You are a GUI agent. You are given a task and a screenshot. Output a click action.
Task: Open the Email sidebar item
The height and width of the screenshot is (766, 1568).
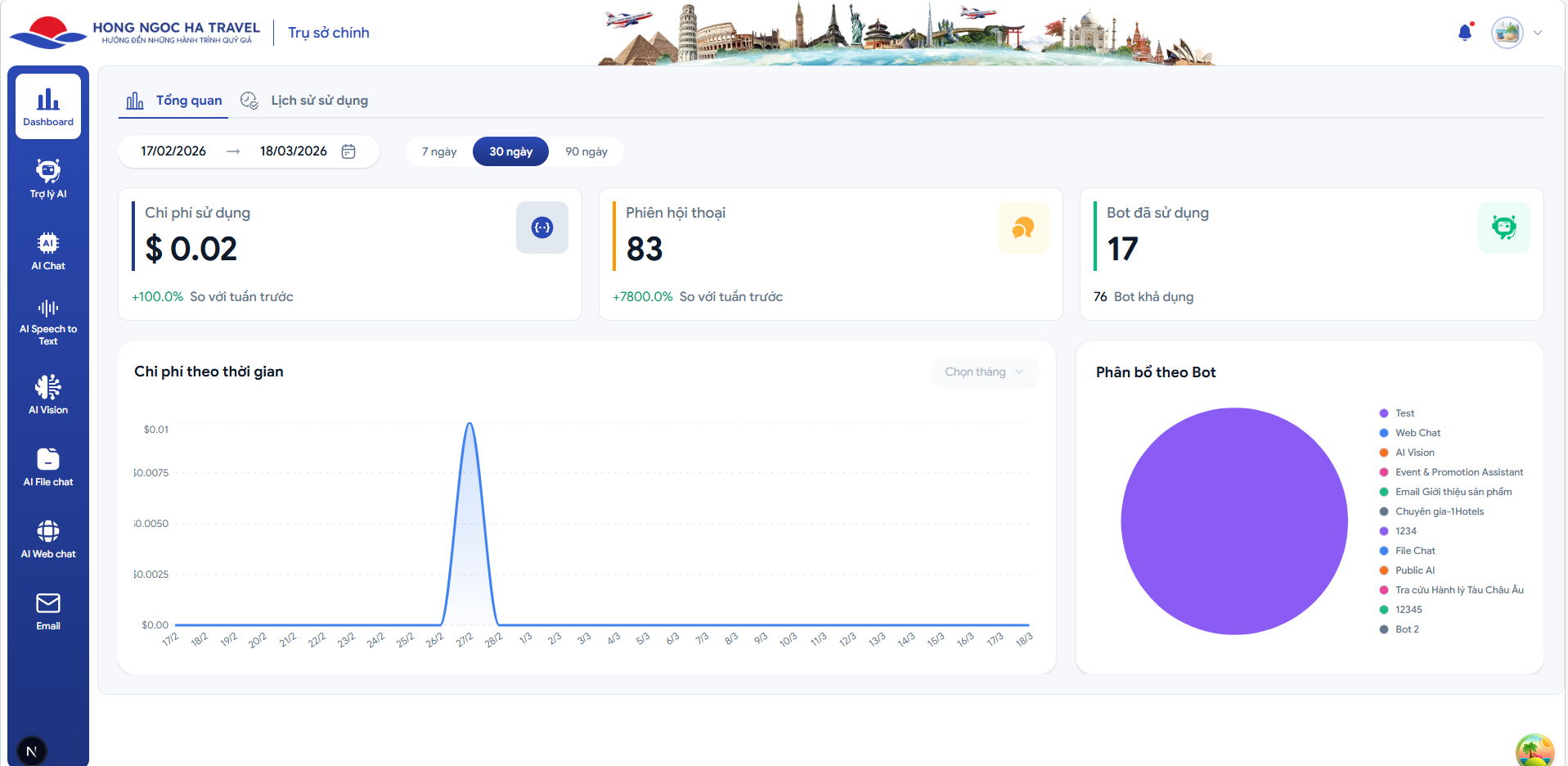[48, 611]
